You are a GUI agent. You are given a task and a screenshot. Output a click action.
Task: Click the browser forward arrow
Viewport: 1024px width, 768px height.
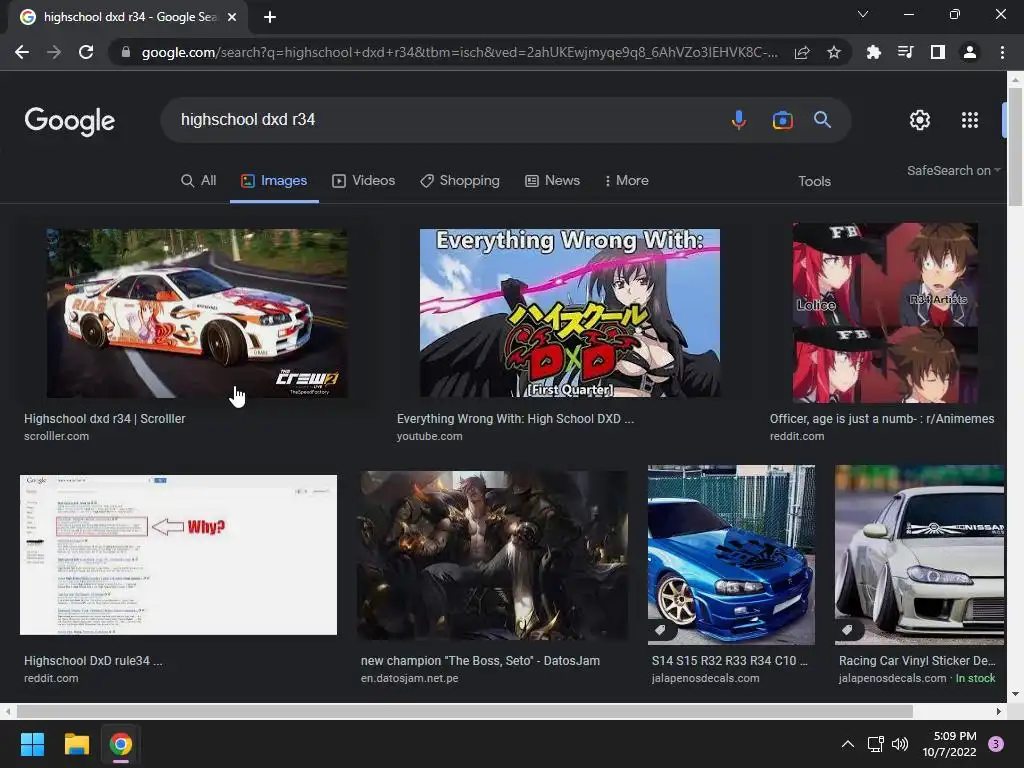pyautogui.click(x=54, y=52)
